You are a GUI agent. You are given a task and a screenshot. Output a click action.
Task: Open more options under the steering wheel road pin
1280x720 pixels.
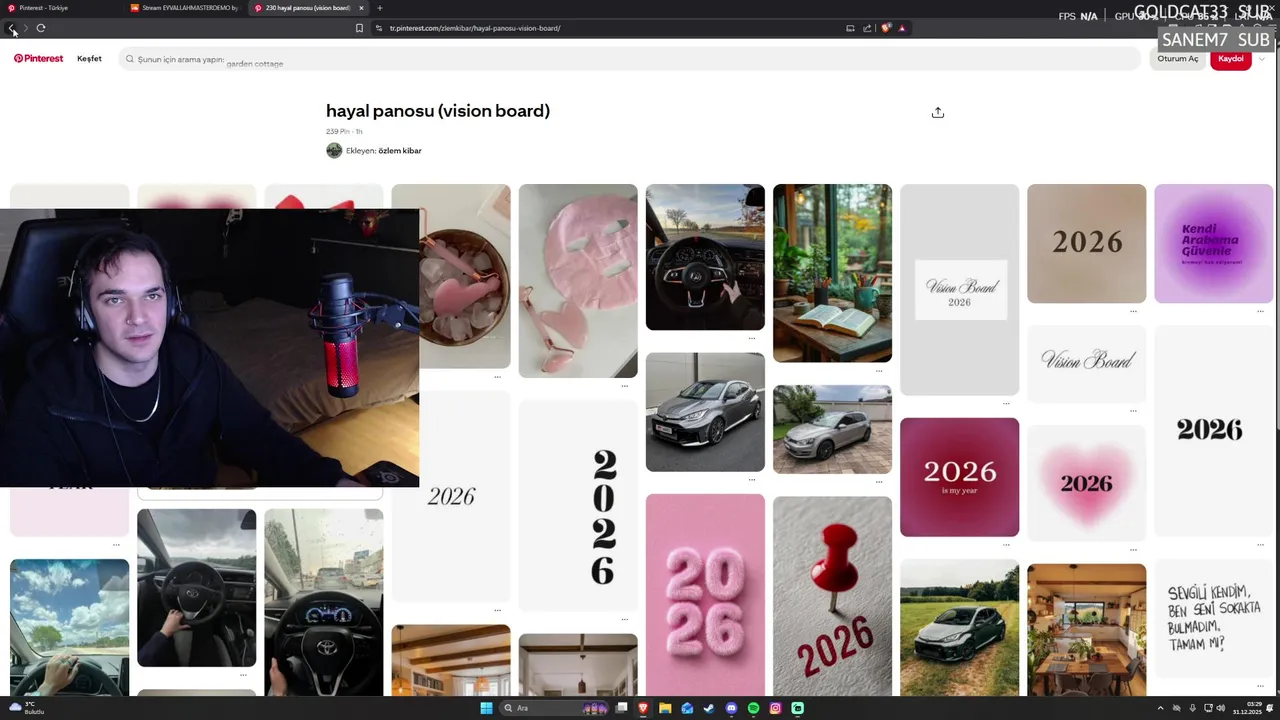(751, 338)
